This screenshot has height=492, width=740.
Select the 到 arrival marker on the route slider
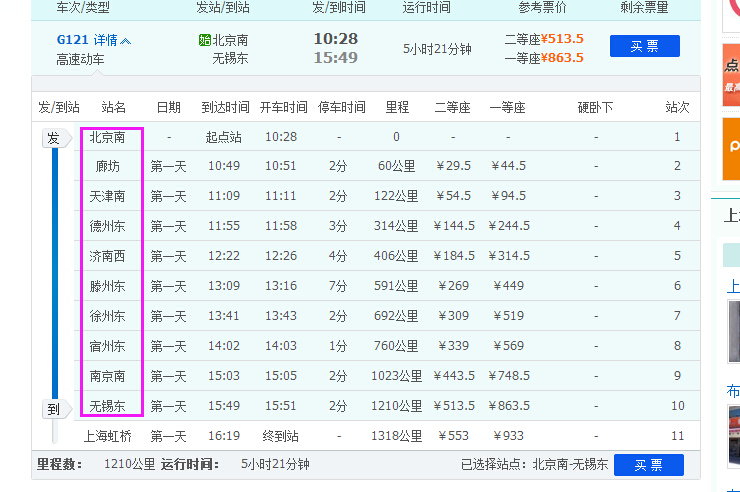(56, 409)
